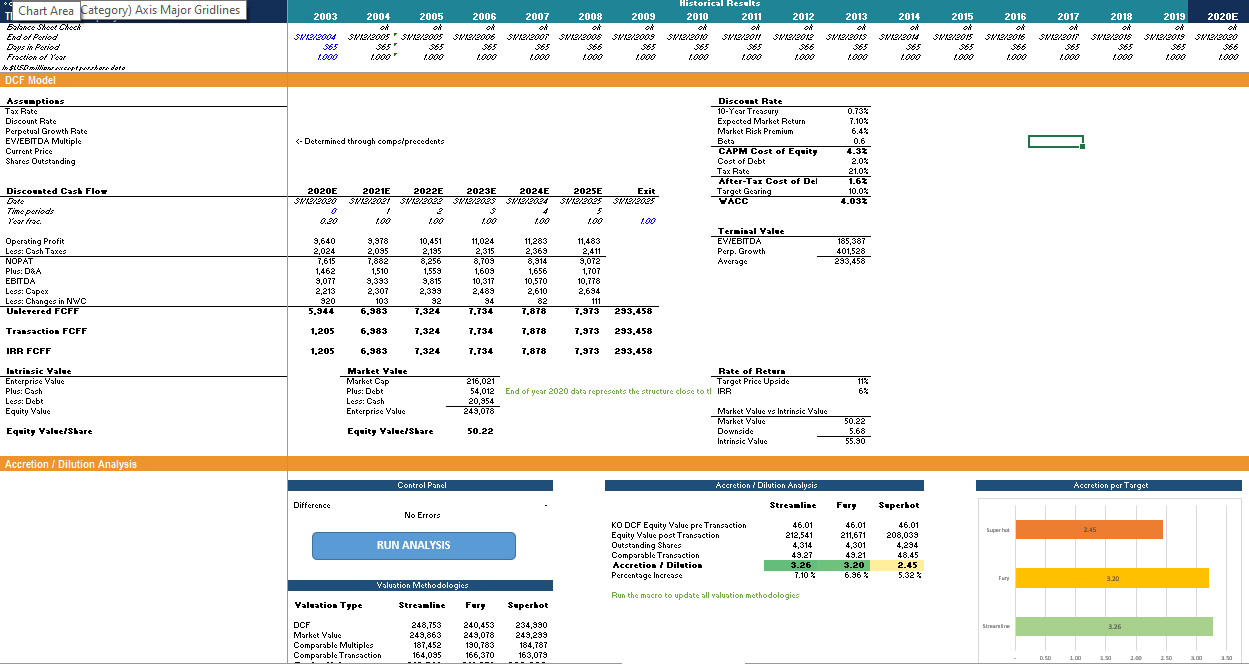The height and width of the screenshot is (664, 1249).
Task: Select the DCF Model section header
Action: click(30, 80)
